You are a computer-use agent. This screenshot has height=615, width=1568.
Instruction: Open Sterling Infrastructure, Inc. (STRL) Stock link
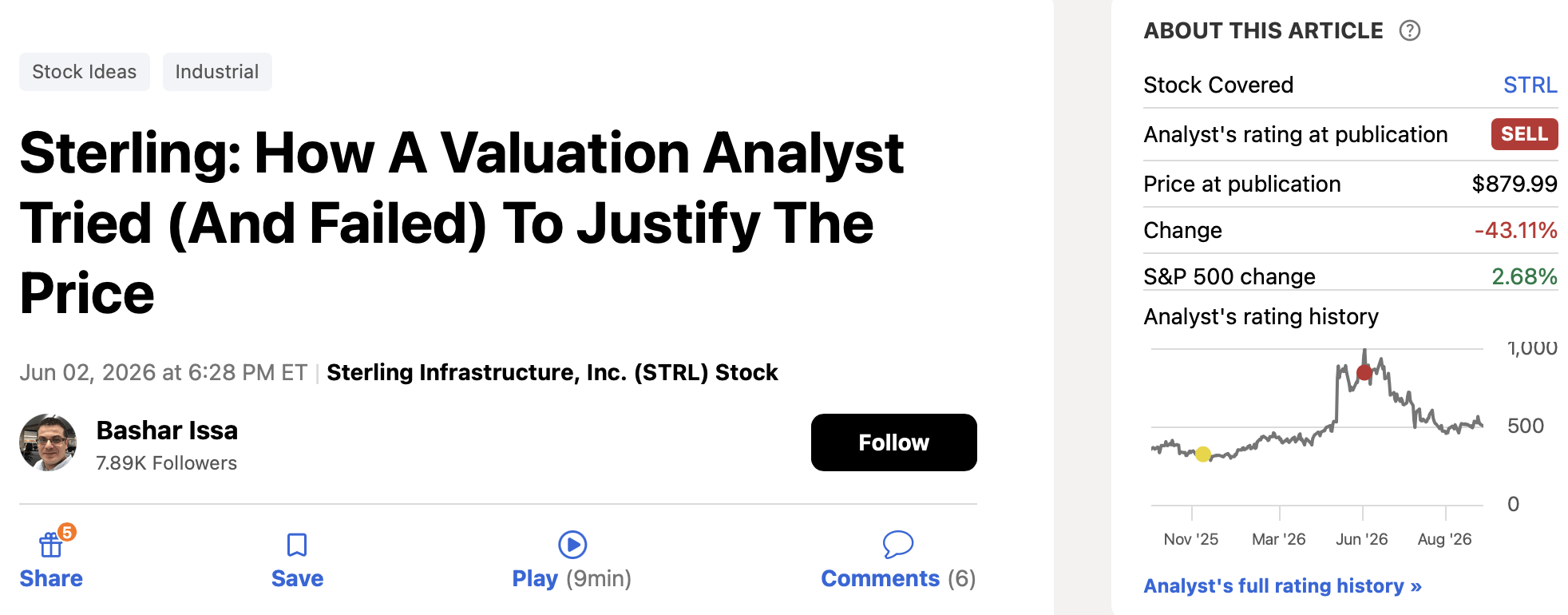coord(552,372)
